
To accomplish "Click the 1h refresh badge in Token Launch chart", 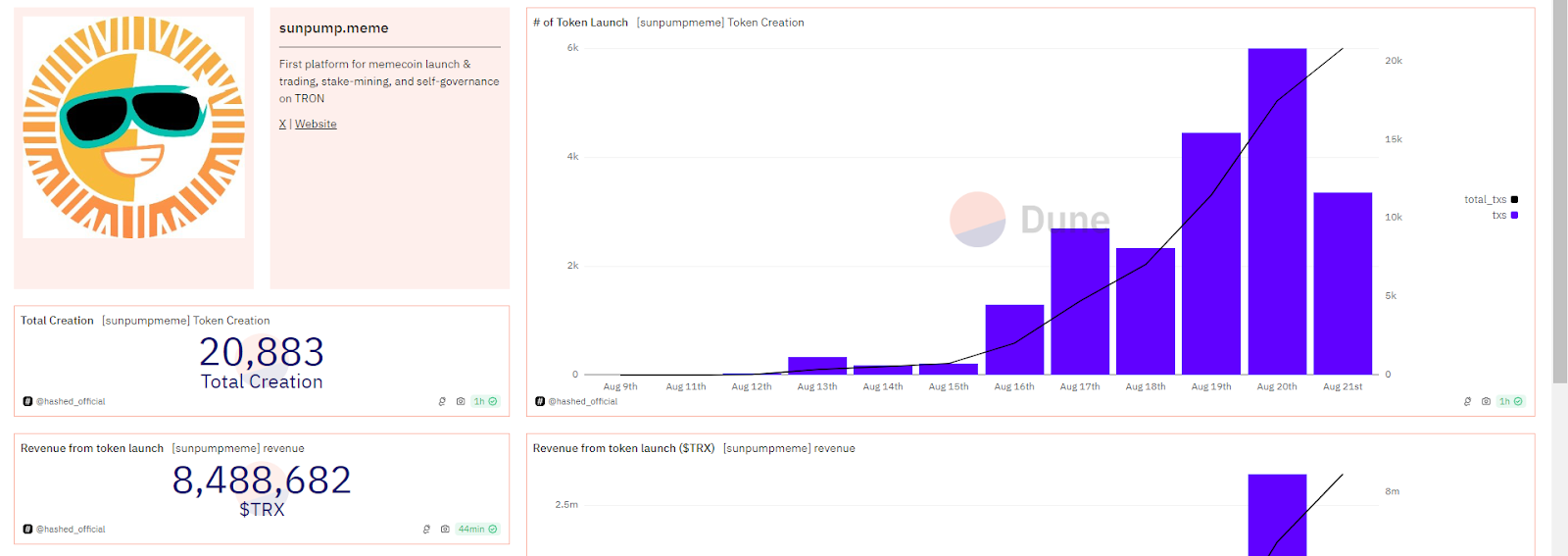I will (1510, 401).
